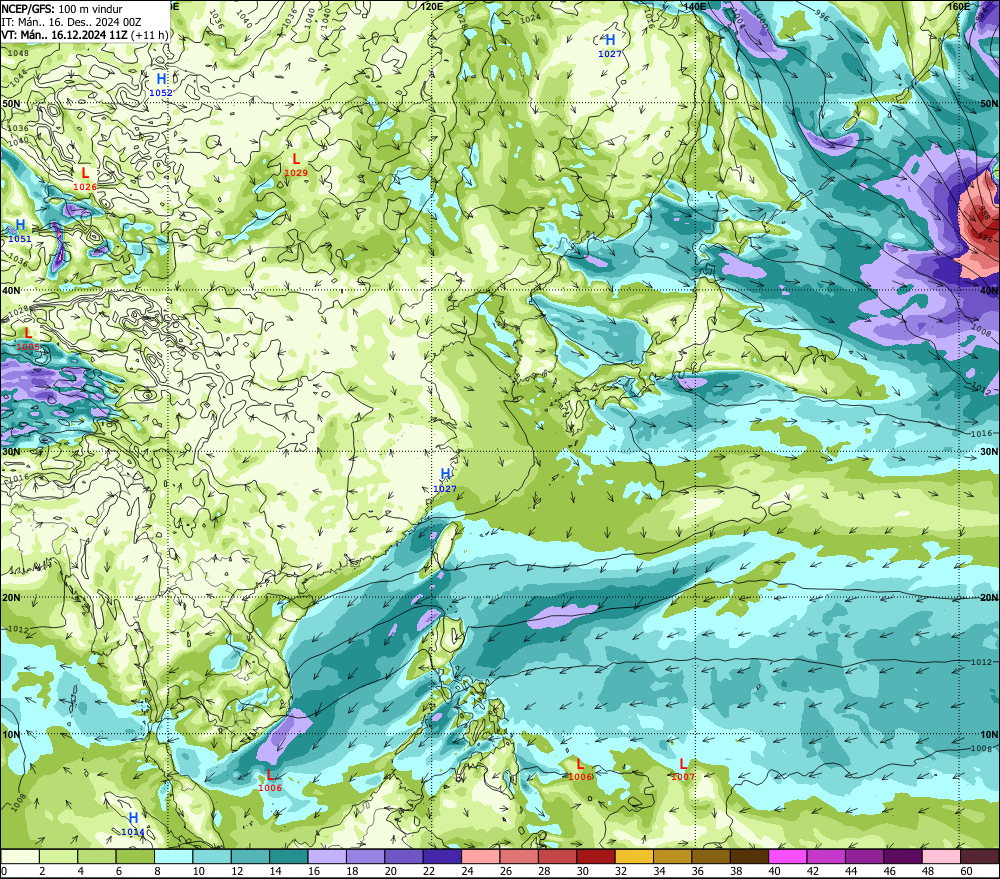The height and width of the screenshot is (879, 1000).
Task: Click the H 1051 high pressure marker
Action: click(x=20, y=230)
